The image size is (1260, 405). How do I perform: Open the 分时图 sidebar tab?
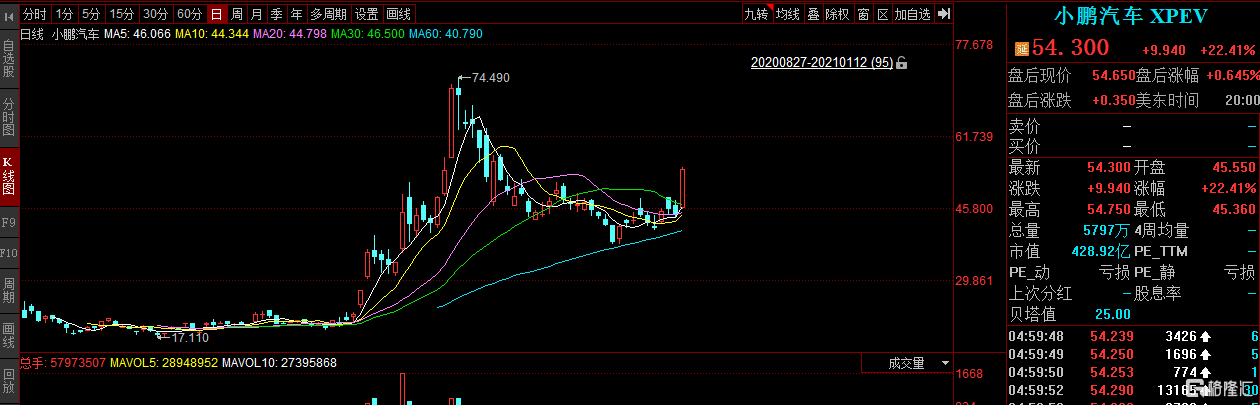coord(9,116)
